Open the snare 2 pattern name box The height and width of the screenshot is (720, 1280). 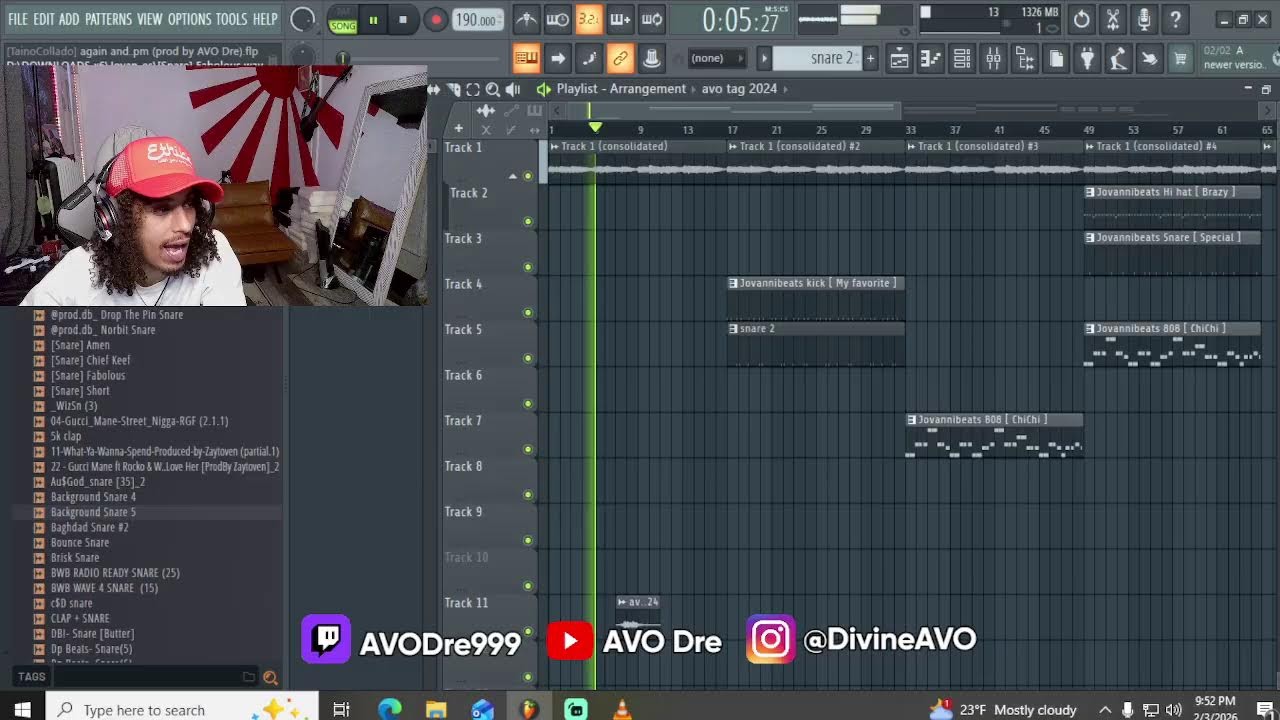(817, 58)
